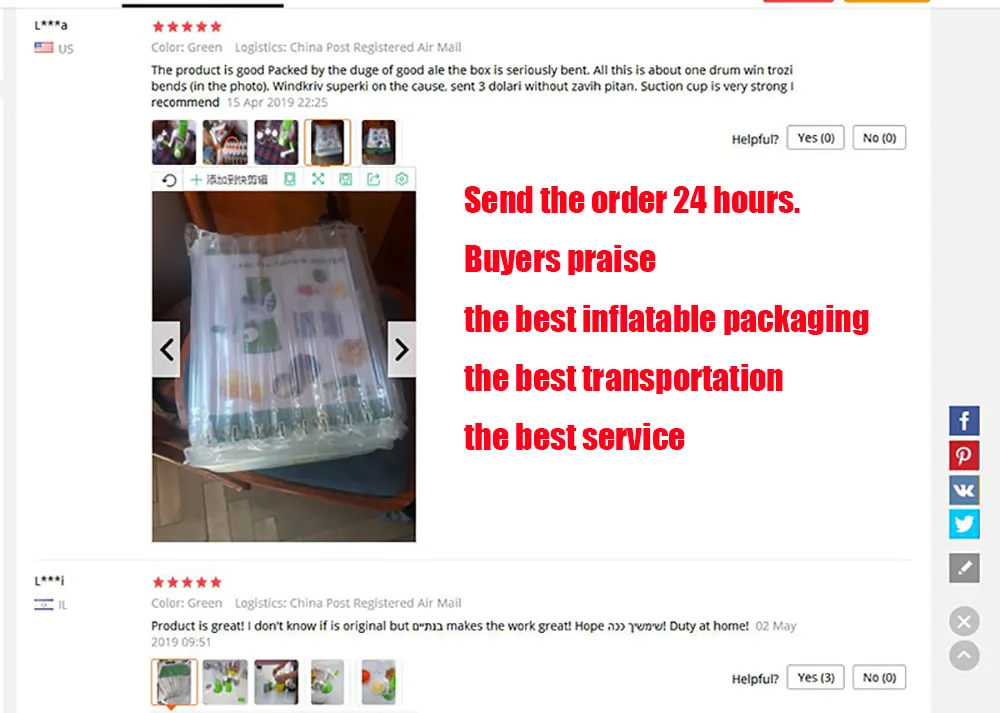Select the fifth thumbnail of IL review
1000x713 pixels.
coord(379,682)
